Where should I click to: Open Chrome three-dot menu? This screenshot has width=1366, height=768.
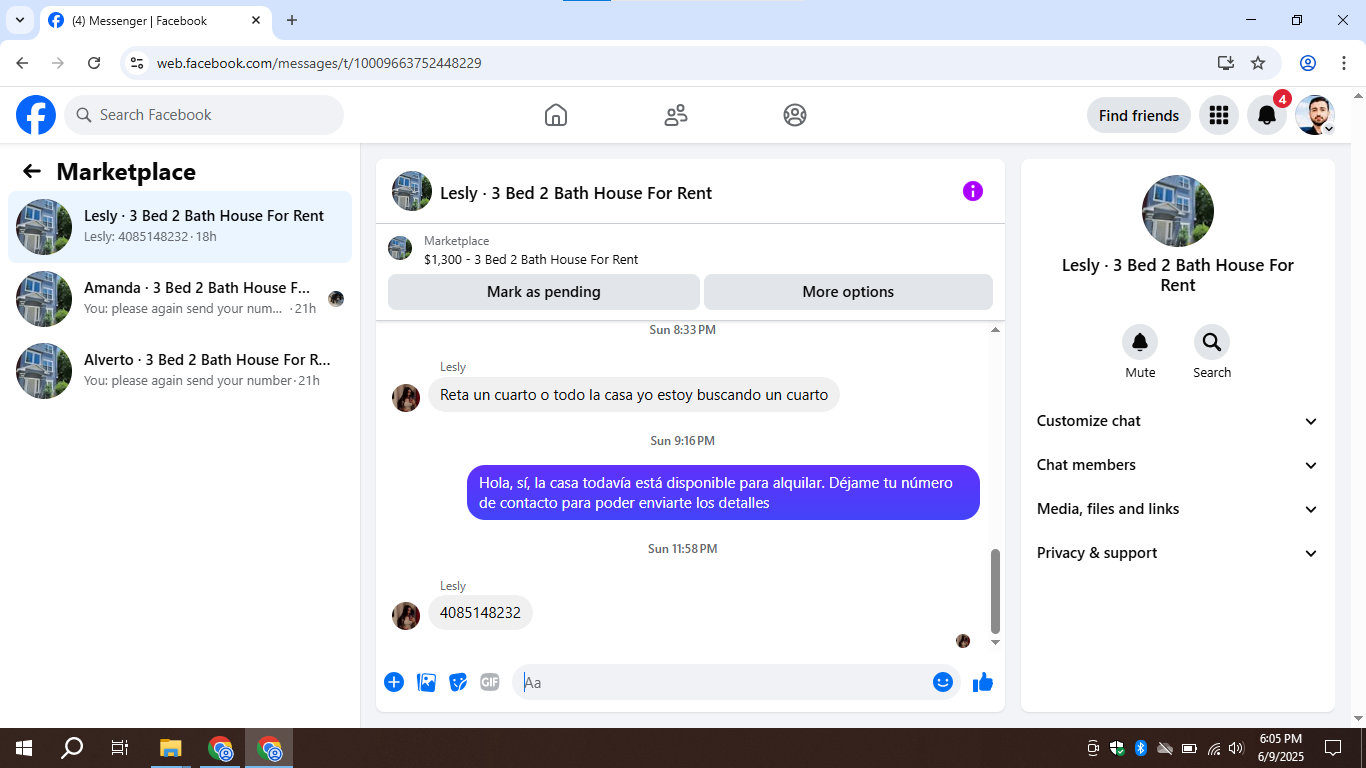[x=1344, y=63]
